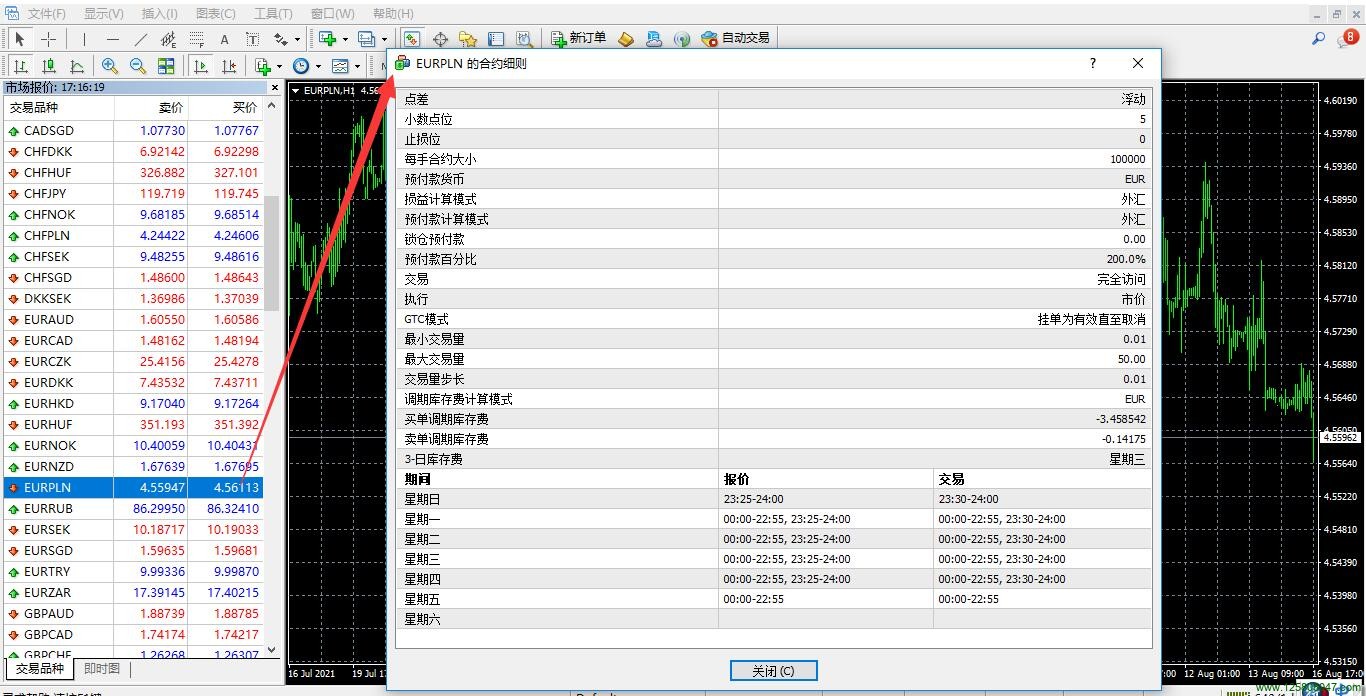
Task: Open the 图表(C) menu
Action: 216,14
